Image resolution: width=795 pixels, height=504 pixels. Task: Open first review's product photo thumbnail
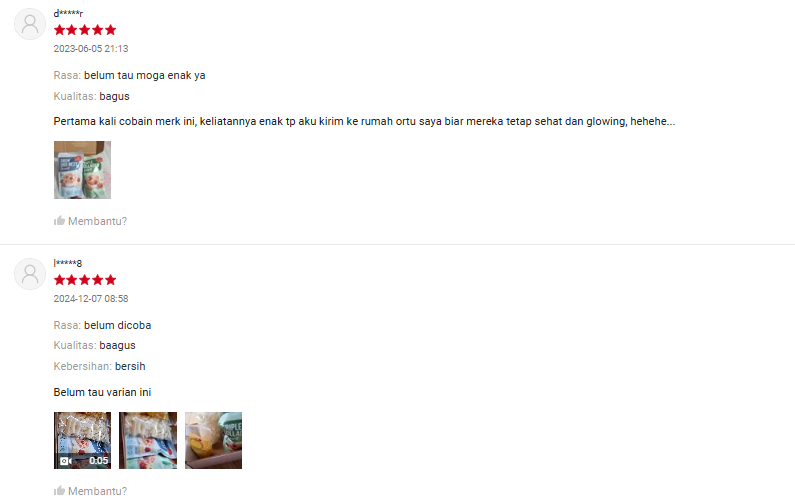[x=82, y=170]
